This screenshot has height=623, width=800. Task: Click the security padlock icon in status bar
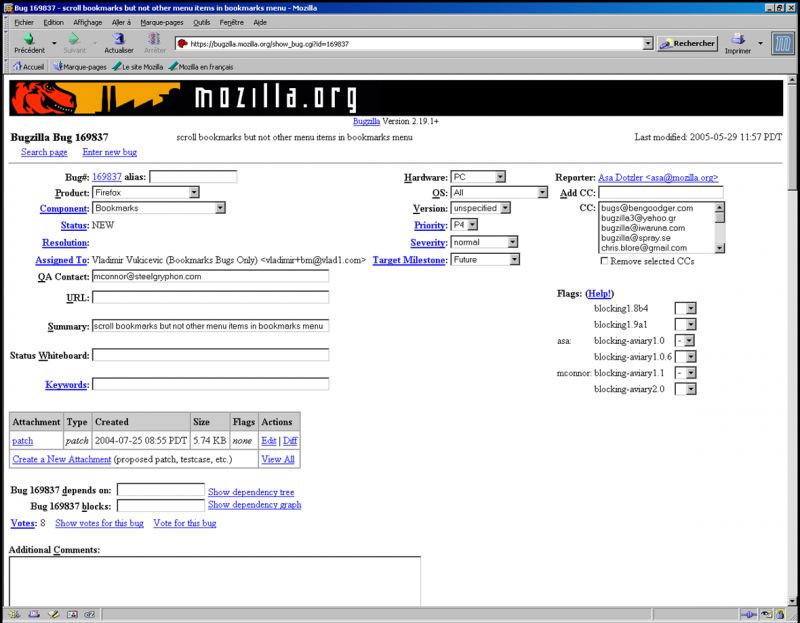(x=781, y=615)
